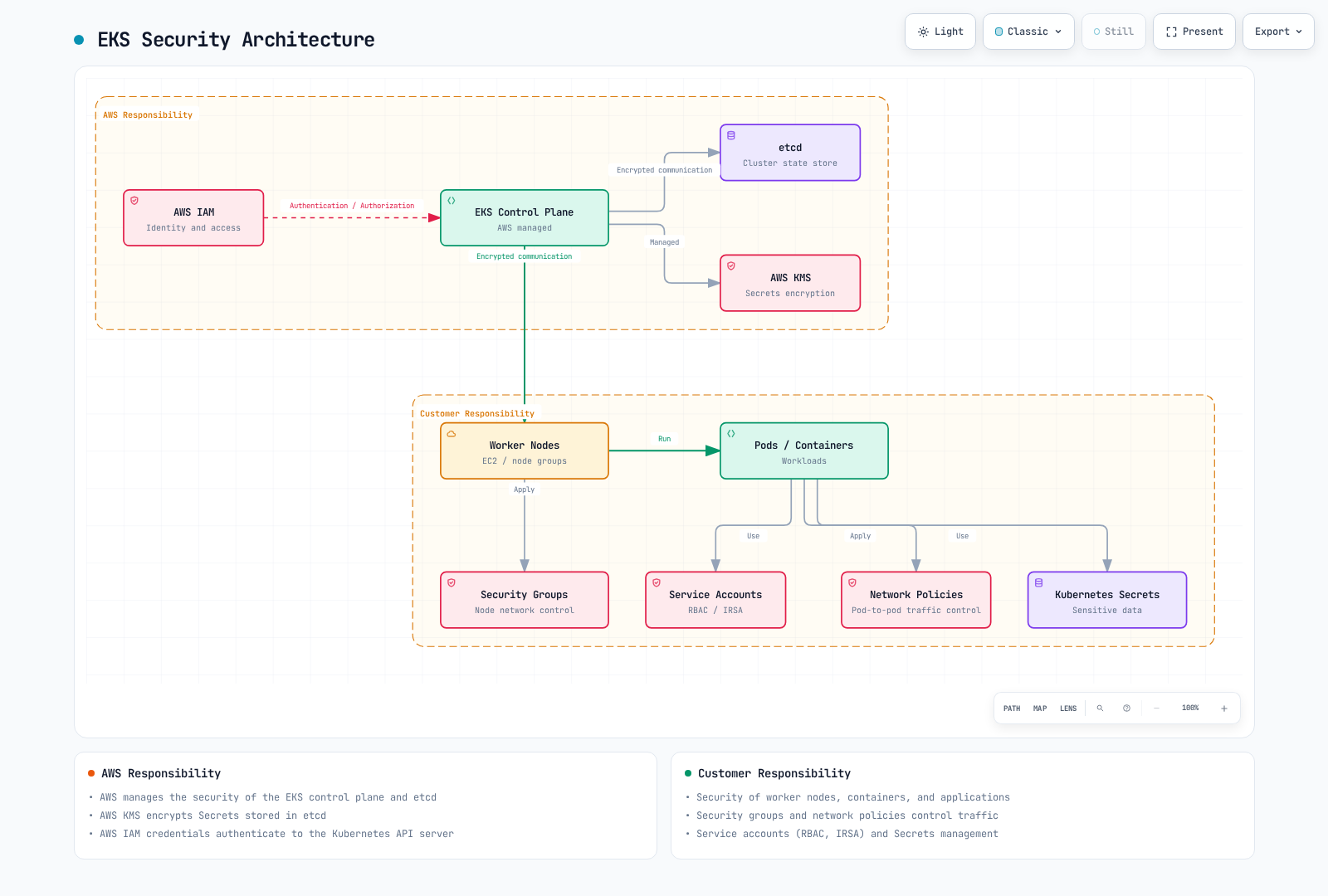Select the AWS IAM node
The height and width of the screenshot is (896, 1328).
193,218
